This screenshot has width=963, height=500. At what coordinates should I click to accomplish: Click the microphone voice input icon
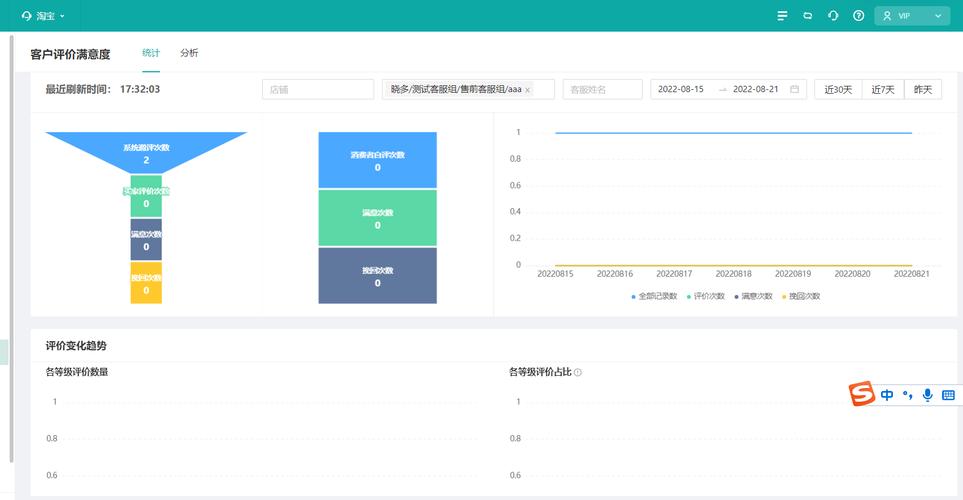[x=927, y=395]
